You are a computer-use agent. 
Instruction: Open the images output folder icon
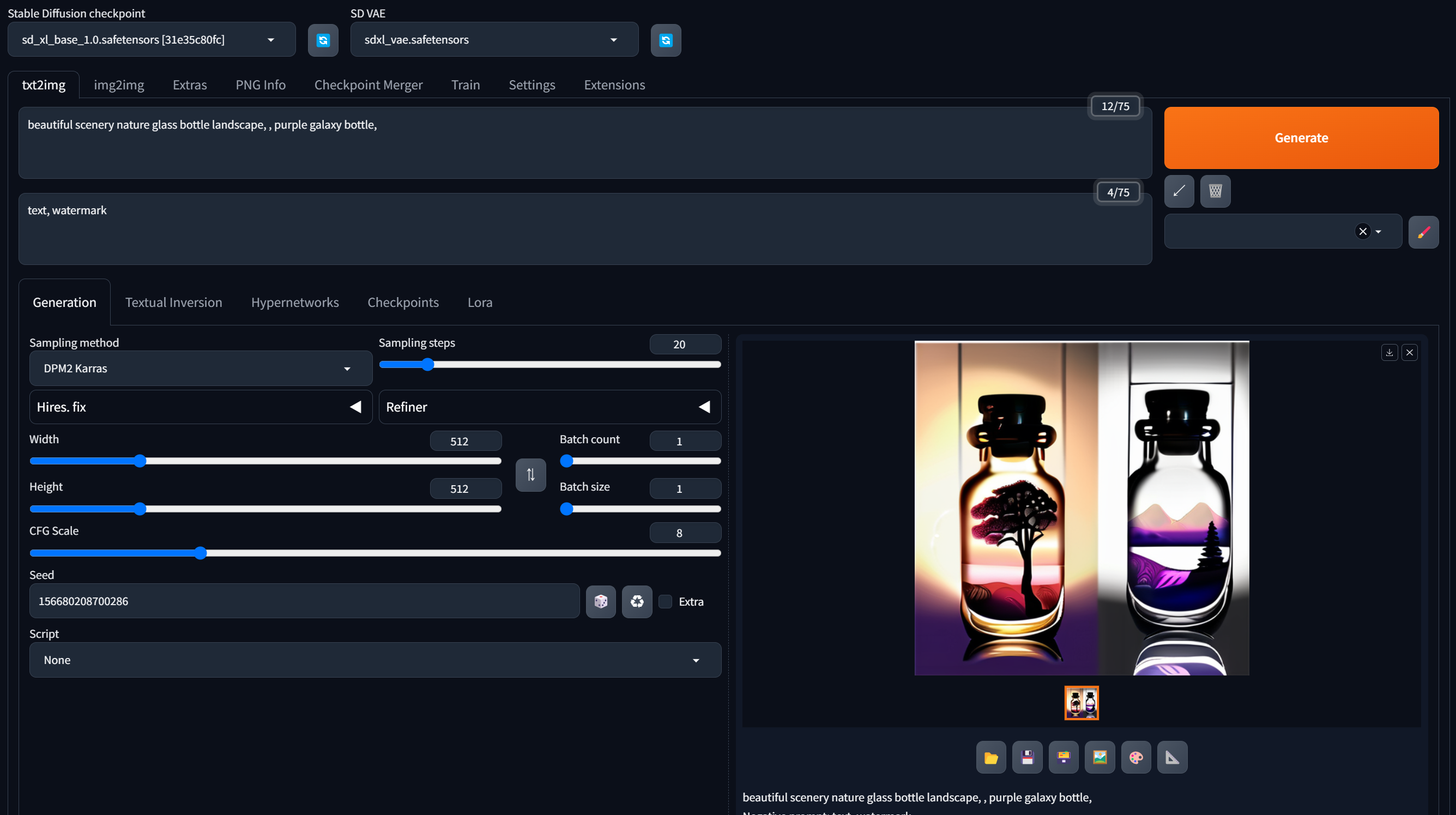pos(990,757)
